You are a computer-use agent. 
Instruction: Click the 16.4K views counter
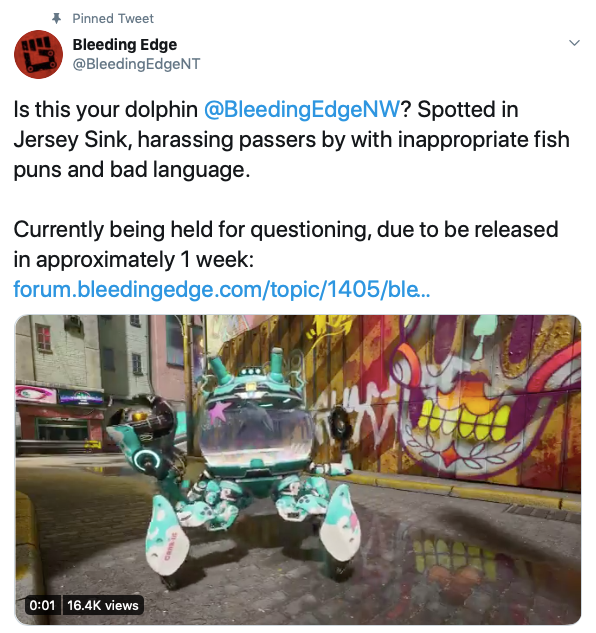coord(103,605)
